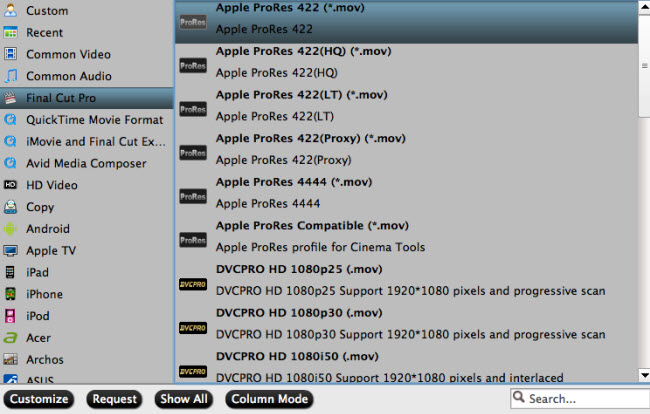Viewport: 650px width, 414px height.
Task: Open the HD Video category
Action: (87, 185)
